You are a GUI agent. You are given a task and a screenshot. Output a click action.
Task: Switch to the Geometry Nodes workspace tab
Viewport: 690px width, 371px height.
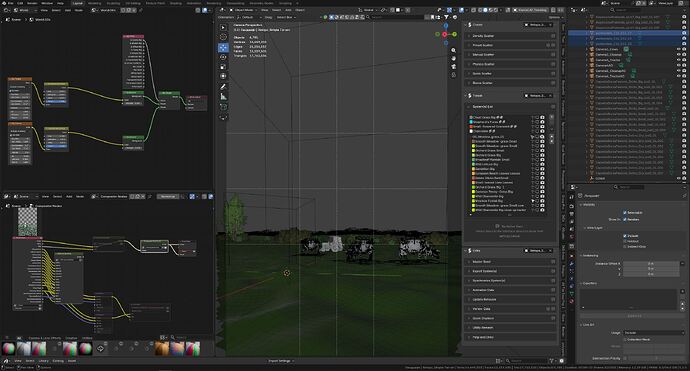[261, 3]
